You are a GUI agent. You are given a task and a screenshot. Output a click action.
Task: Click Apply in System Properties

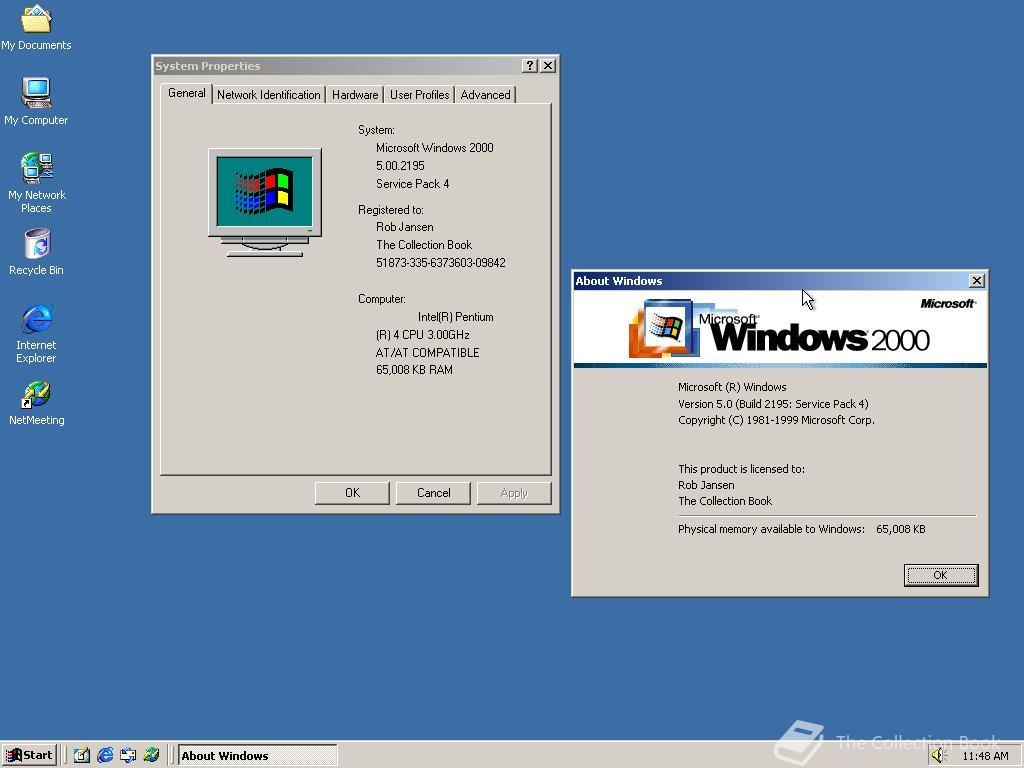click(x=514, y=493)
